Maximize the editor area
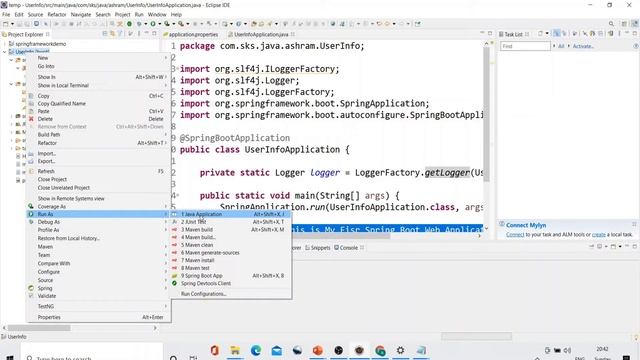The width and height of the screenshot is (640, 360). tap(490, 33)
